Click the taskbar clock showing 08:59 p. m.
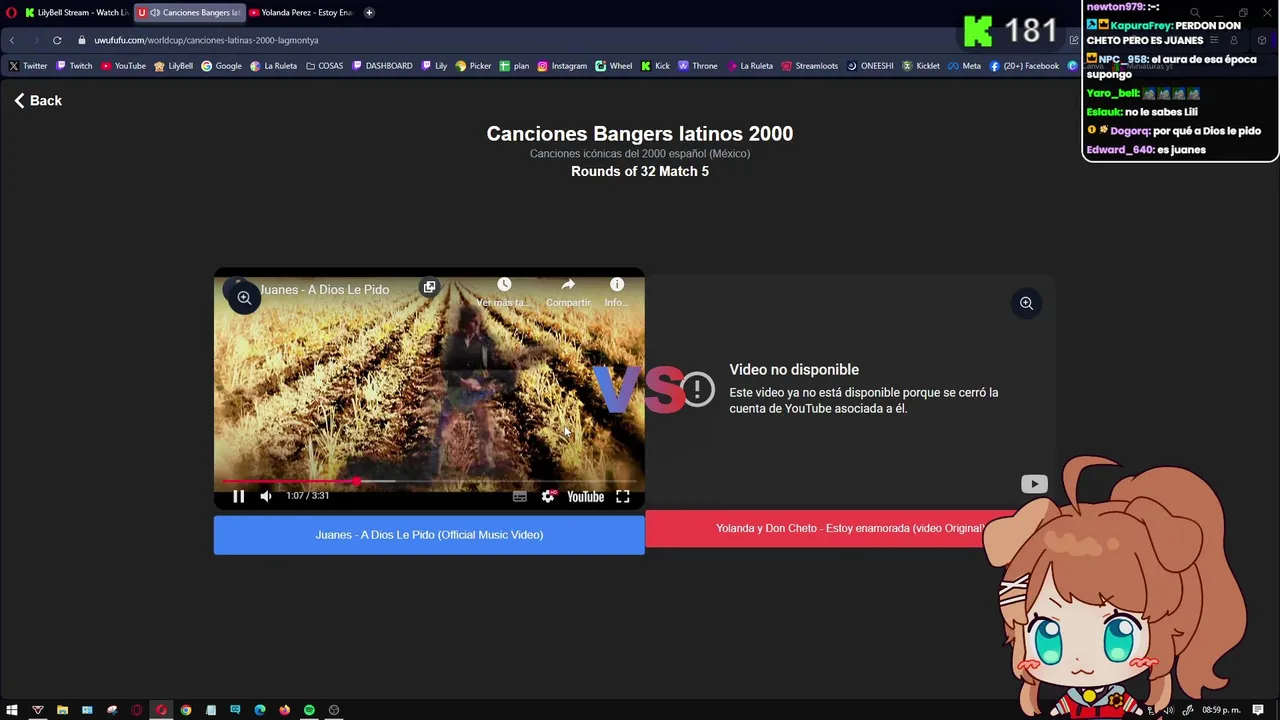 pyautogui.click(x=1221, y=710)
